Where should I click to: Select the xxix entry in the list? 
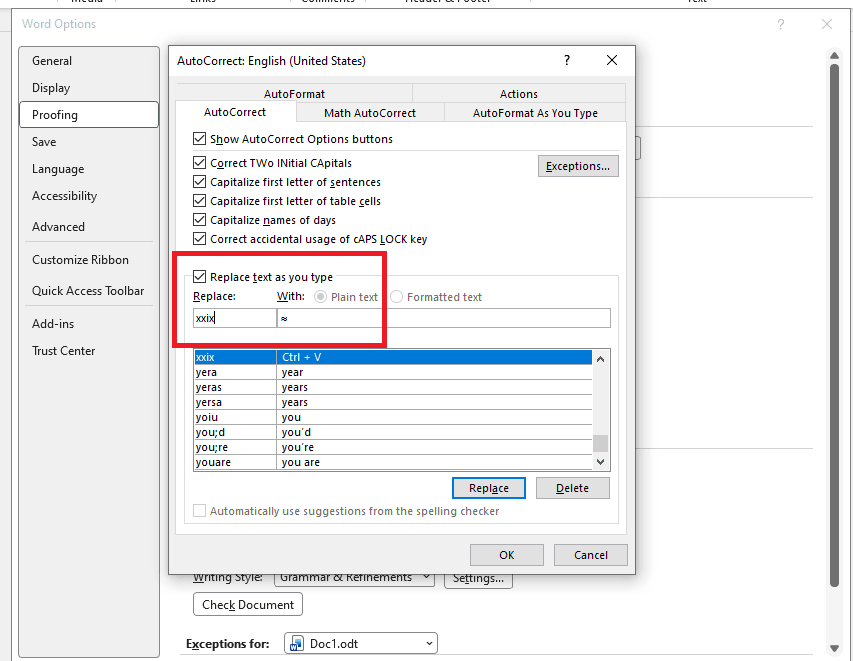(x=393, y=357)
